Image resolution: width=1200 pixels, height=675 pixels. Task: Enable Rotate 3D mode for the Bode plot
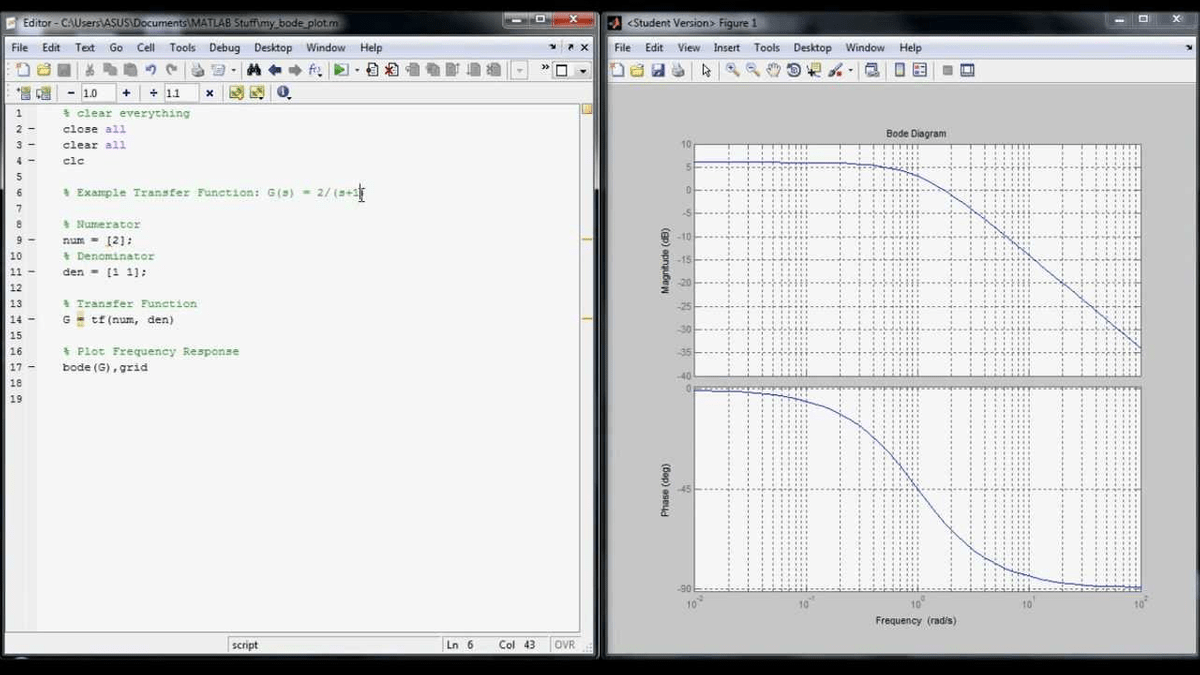coord(793,70)
